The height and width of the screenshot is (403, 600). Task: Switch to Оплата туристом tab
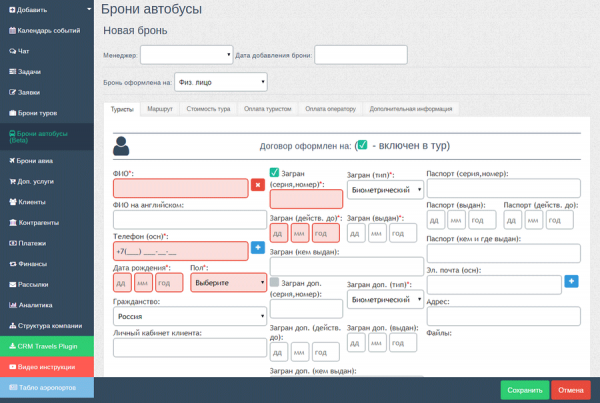pyautogui.click(x=268, y=109)
